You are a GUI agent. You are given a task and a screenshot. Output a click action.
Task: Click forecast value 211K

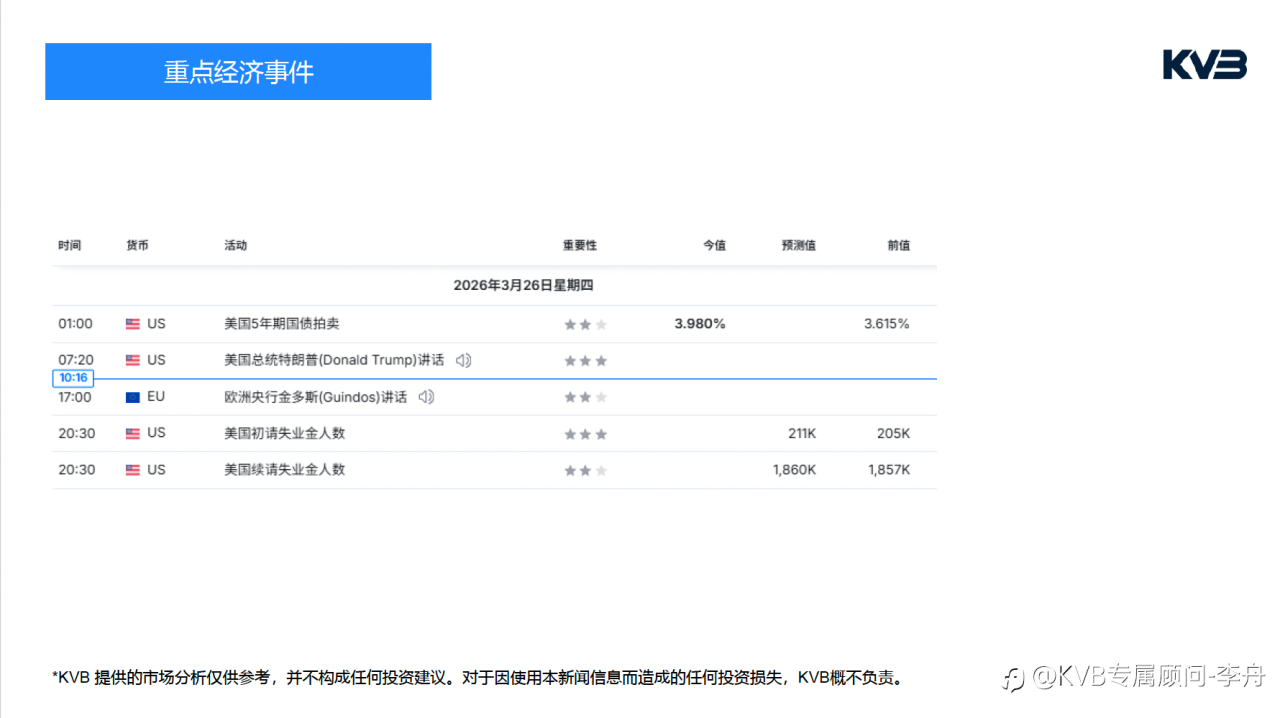click(x=802, y=434)
